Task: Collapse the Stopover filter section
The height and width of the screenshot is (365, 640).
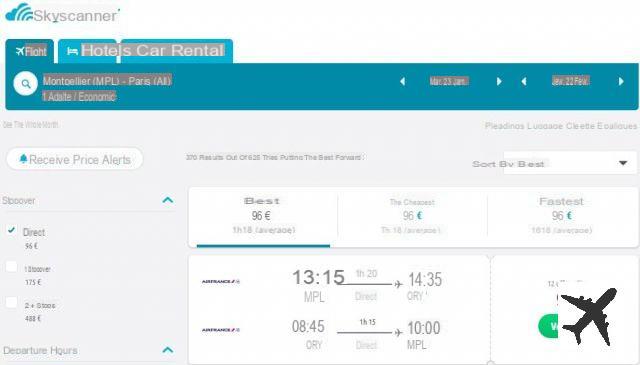Action: point(168,200)
